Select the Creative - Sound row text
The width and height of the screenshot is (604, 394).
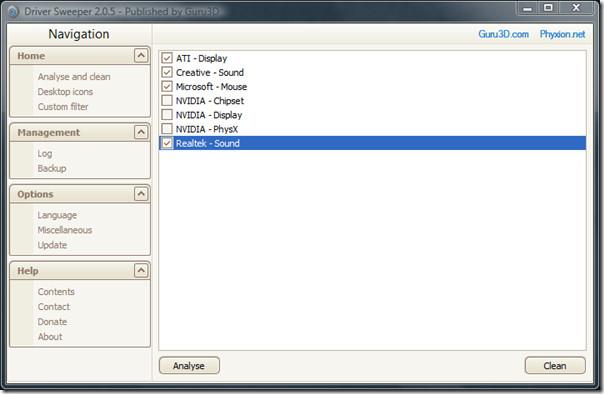point(210,72)
